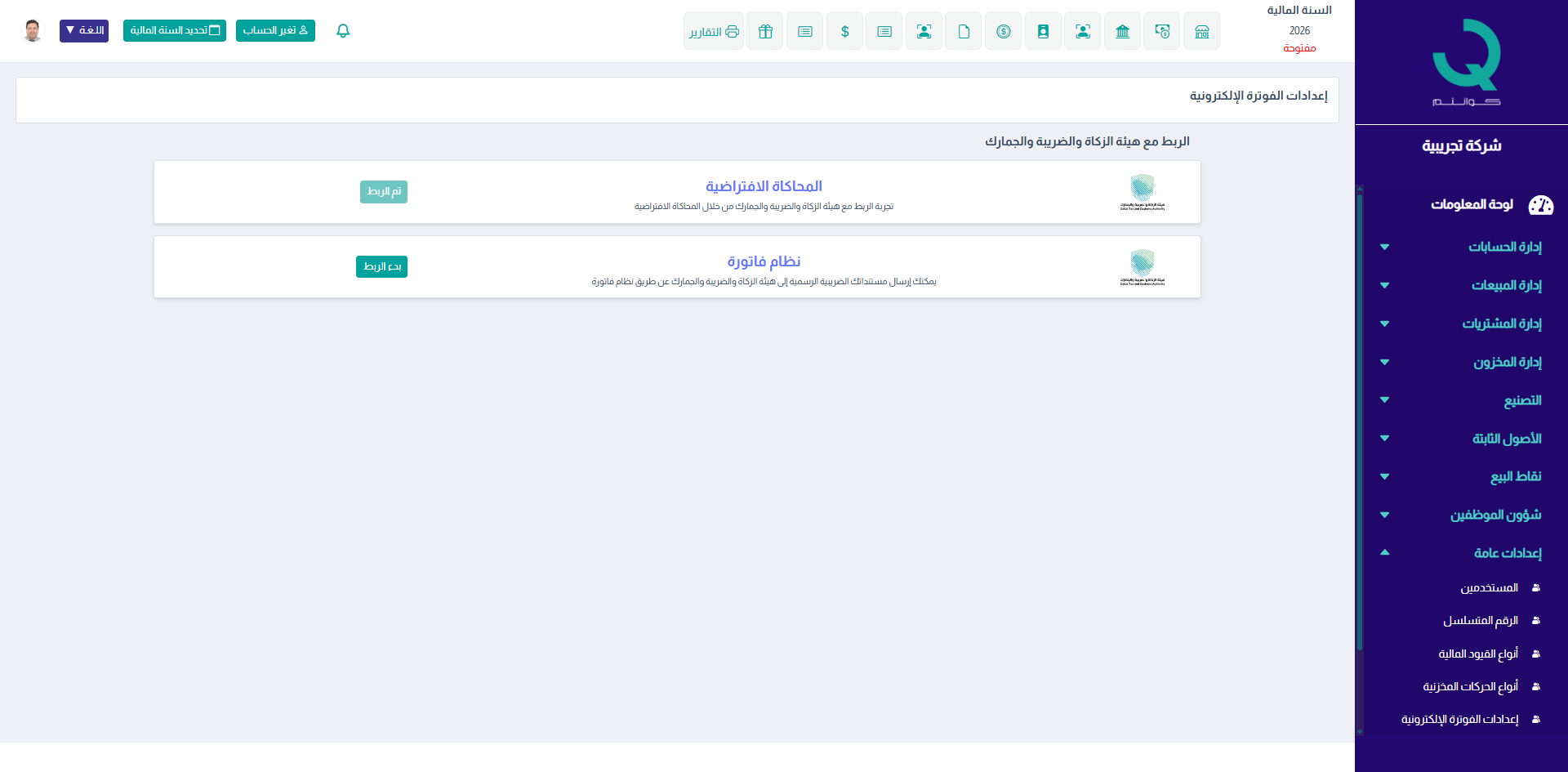The width and height of the screenshot is (1568, 772).
Task: Expand the إدارة المبيعات sidebar section
Action: point(1506,285)
